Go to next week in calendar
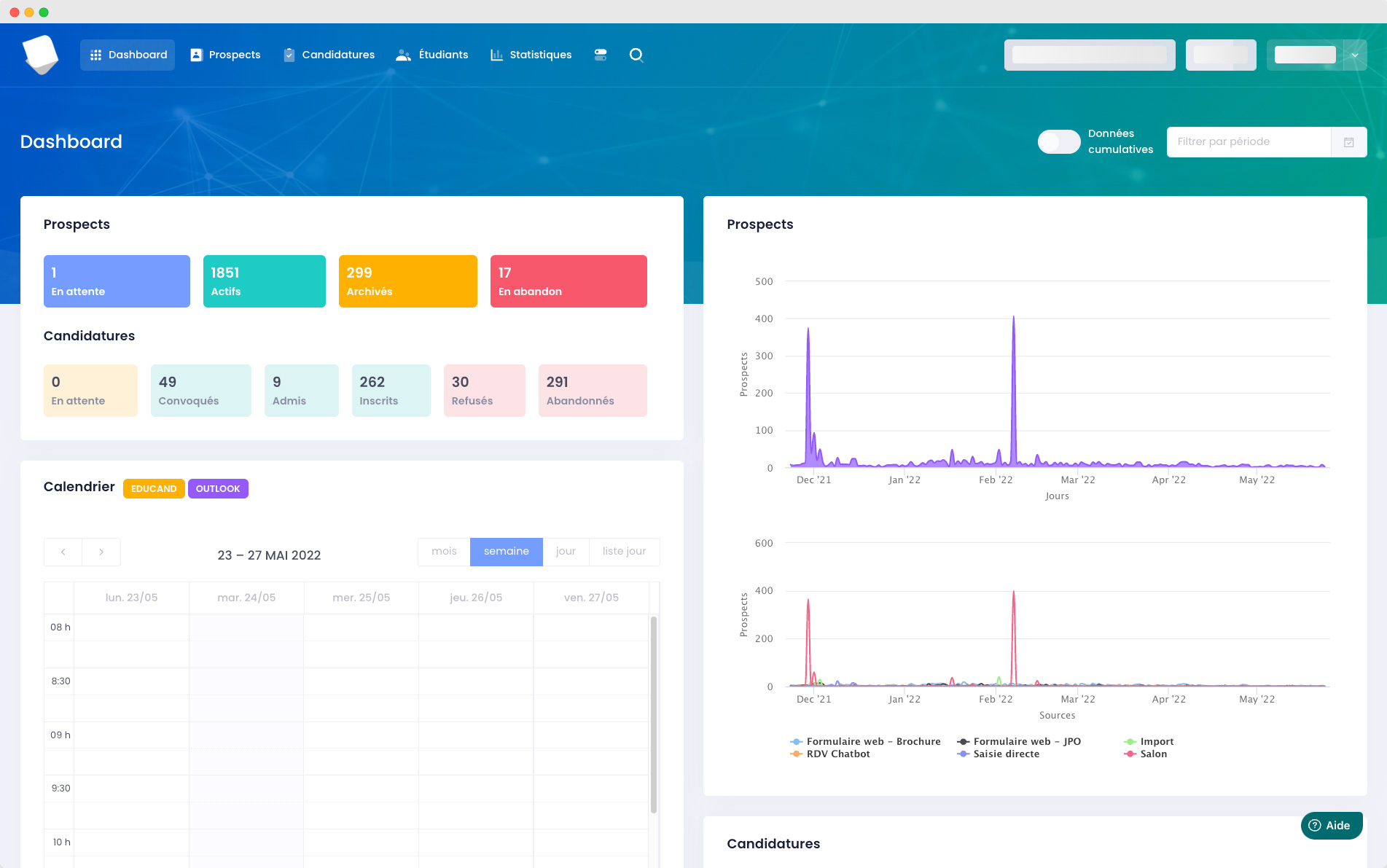This screenshot has width=1387, height=868. click(x=101, y=552)
